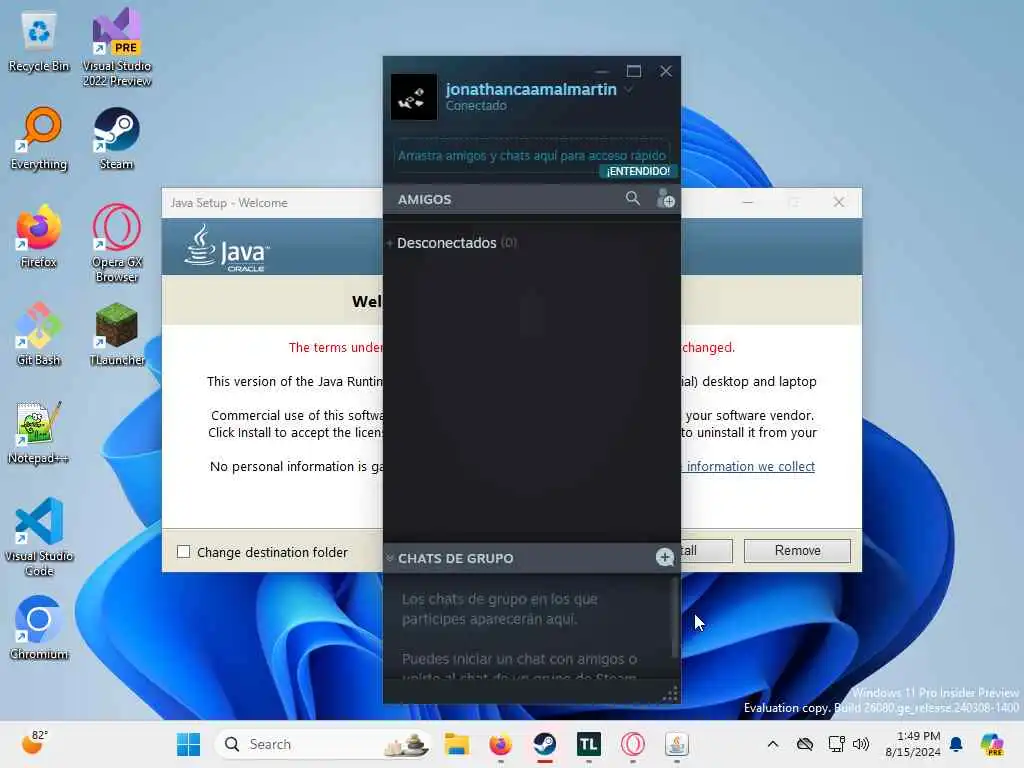
Task: Show hidden system tray icons chevron
Action: click(773, 744)
